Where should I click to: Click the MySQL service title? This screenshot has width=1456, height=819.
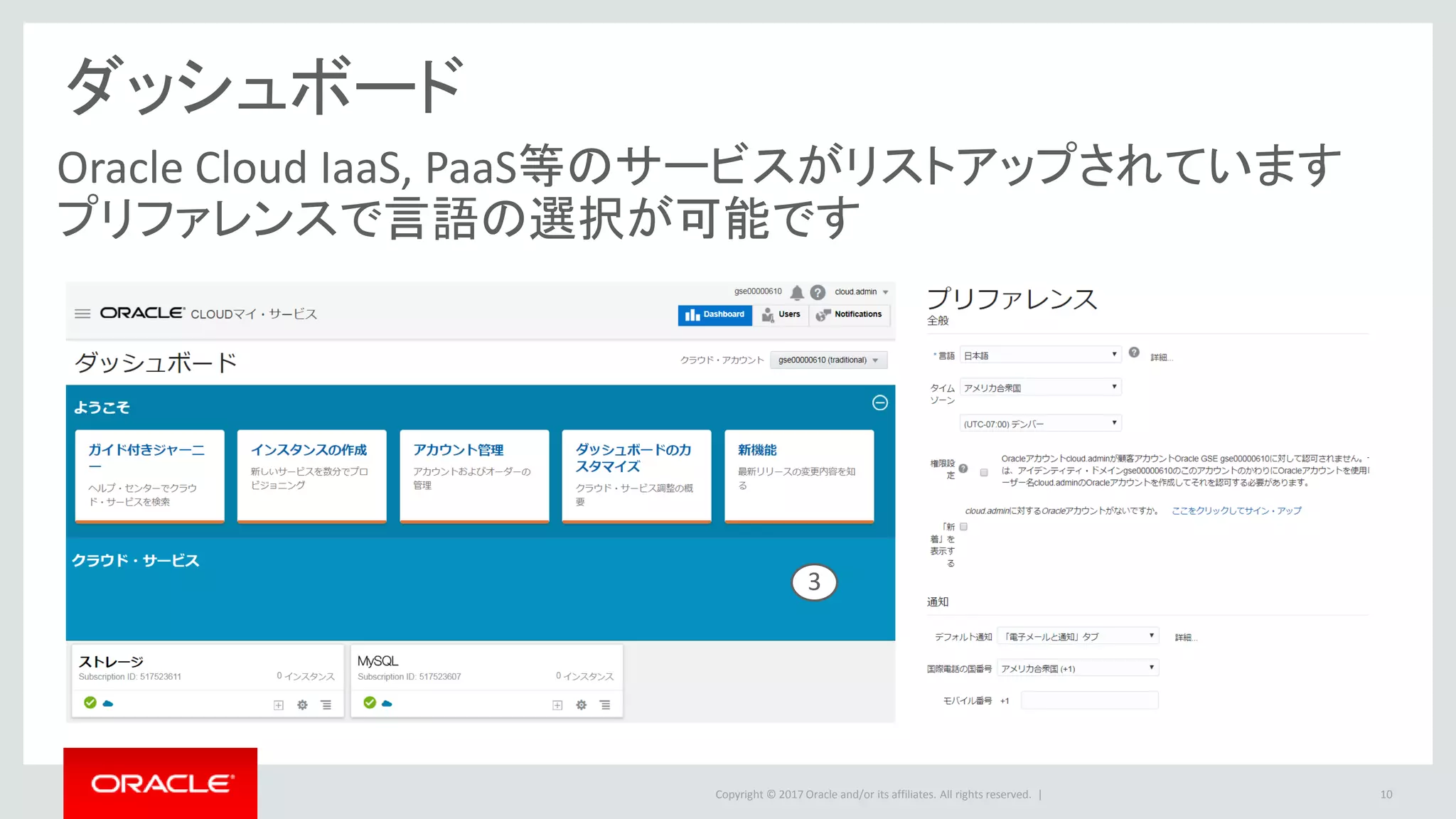tap(378, 660)
